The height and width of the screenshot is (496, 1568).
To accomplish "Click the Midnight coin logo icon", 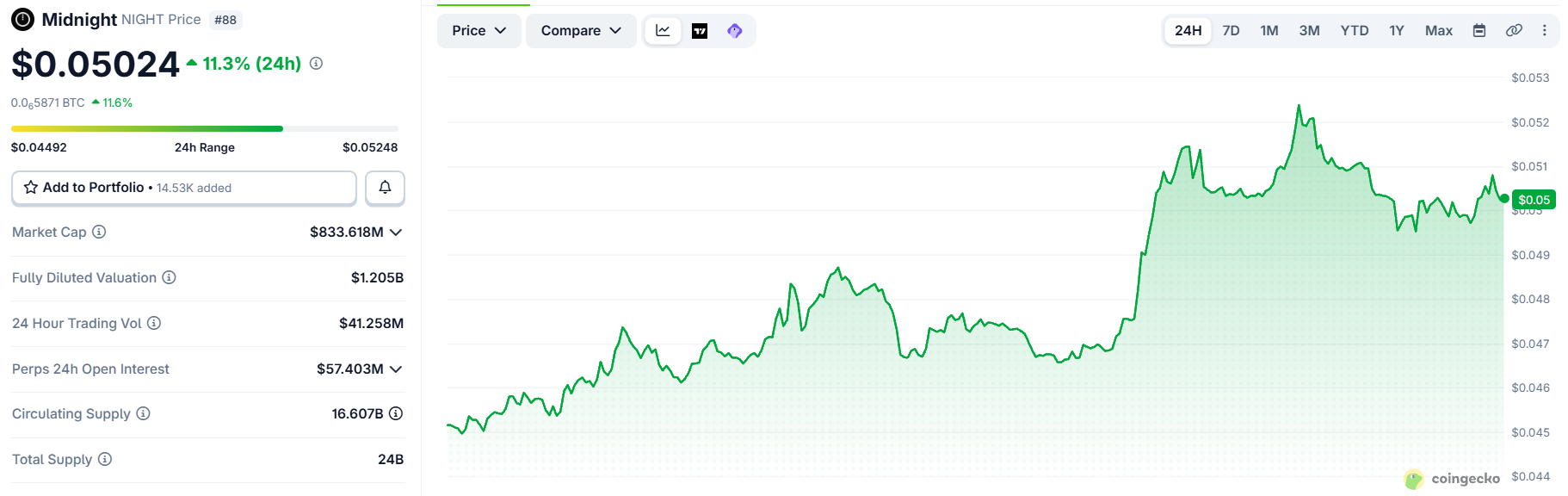I will point(22,19).
